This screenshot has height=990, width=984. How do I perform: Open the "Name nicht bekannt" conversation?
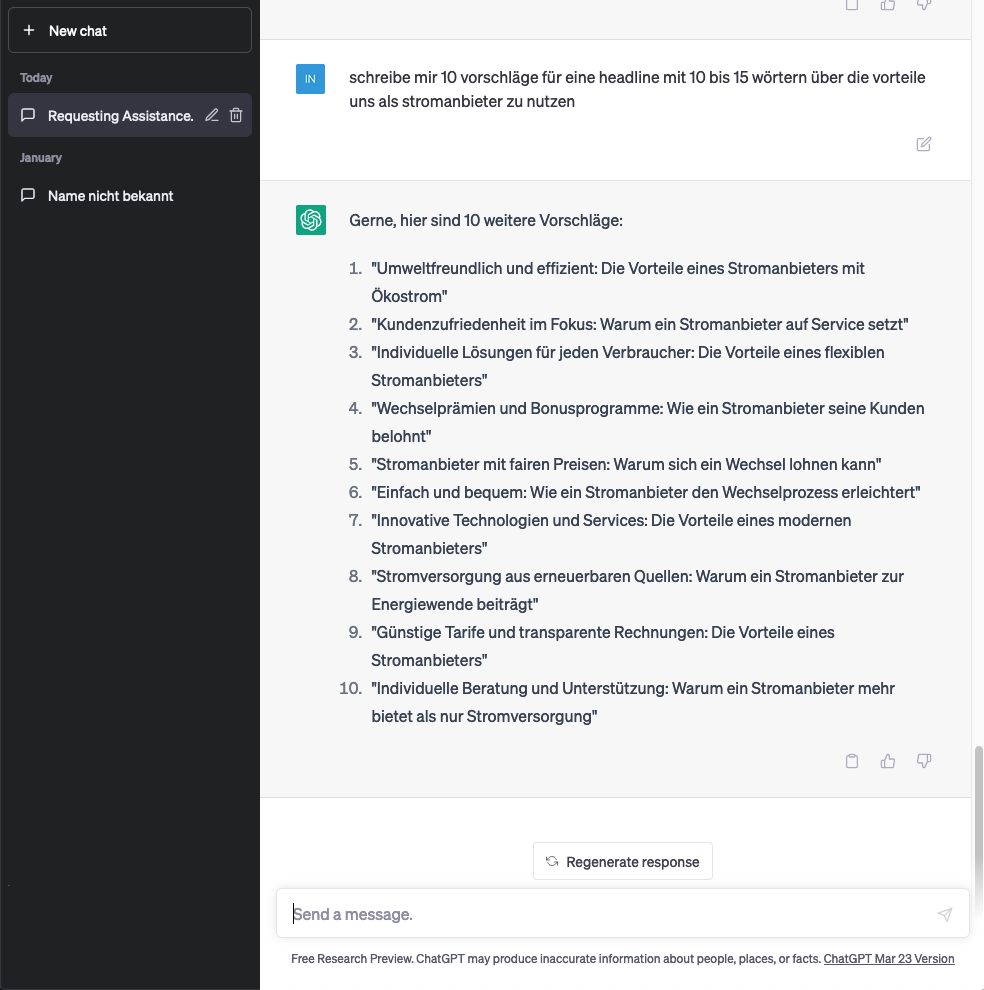coord(110,196)
